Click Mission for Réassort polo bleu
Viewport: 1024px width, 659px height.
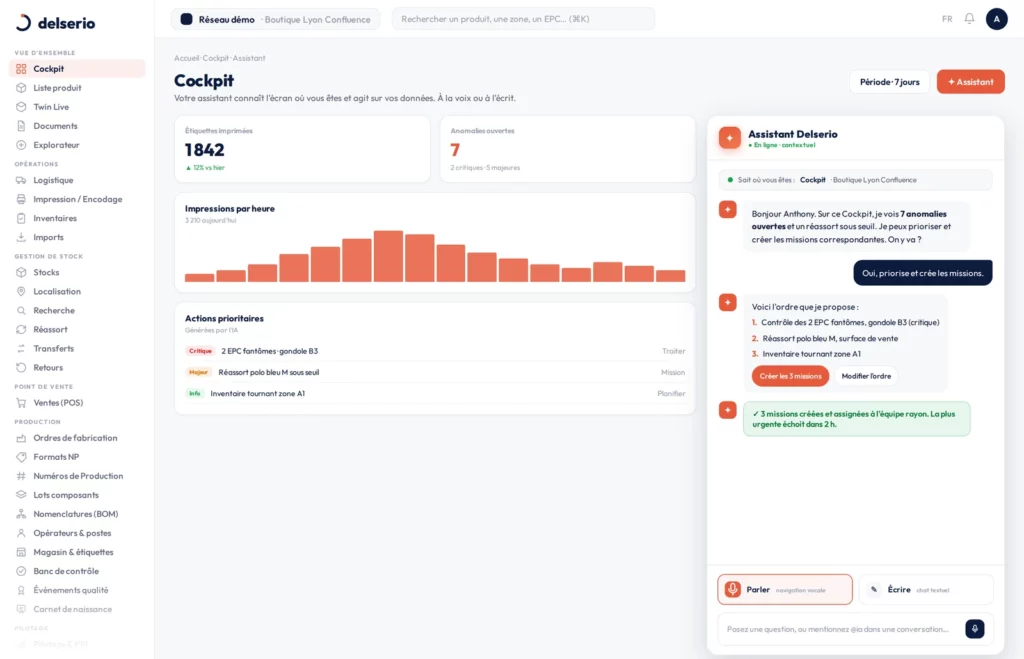tap(673, 372)
